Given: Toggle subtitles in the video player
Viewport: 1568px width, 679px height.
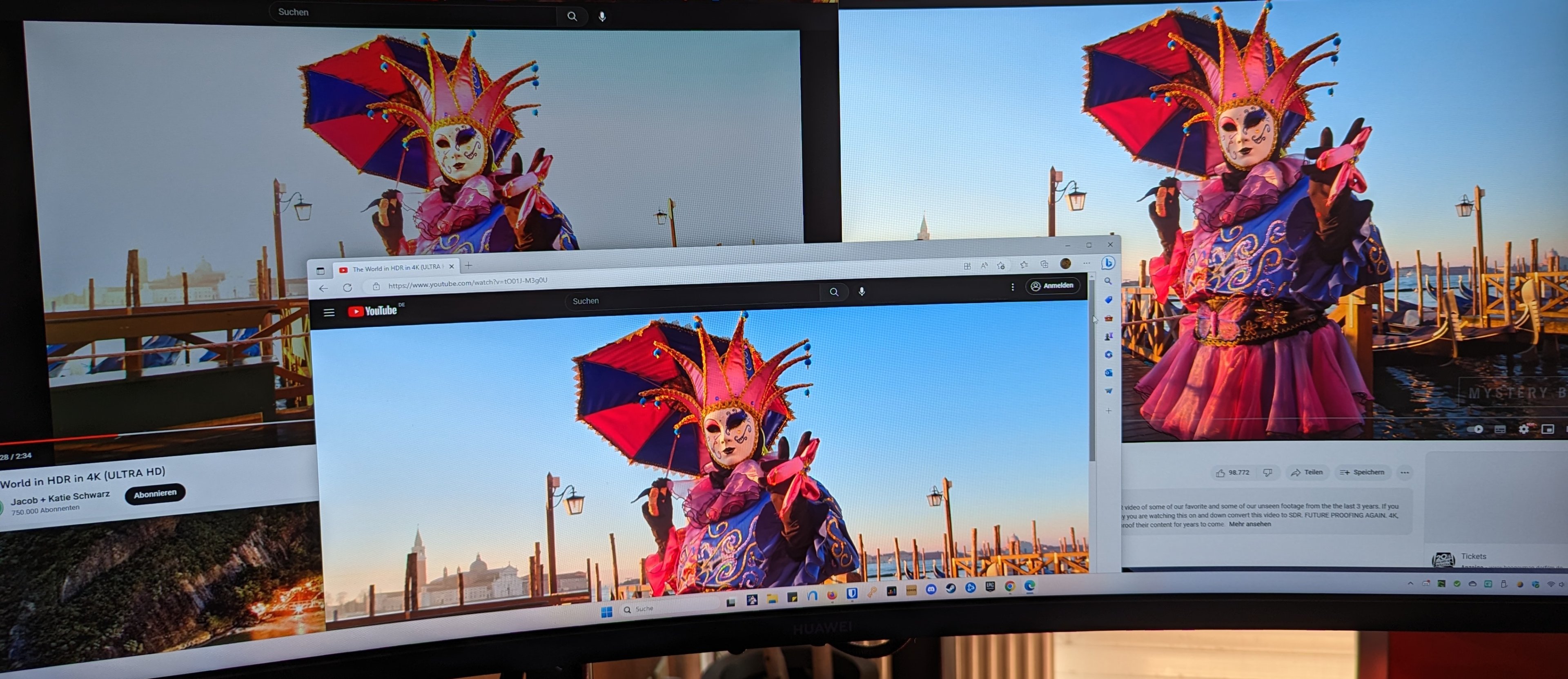Looking at the screenshot, I should click(x=1500, y=429).
